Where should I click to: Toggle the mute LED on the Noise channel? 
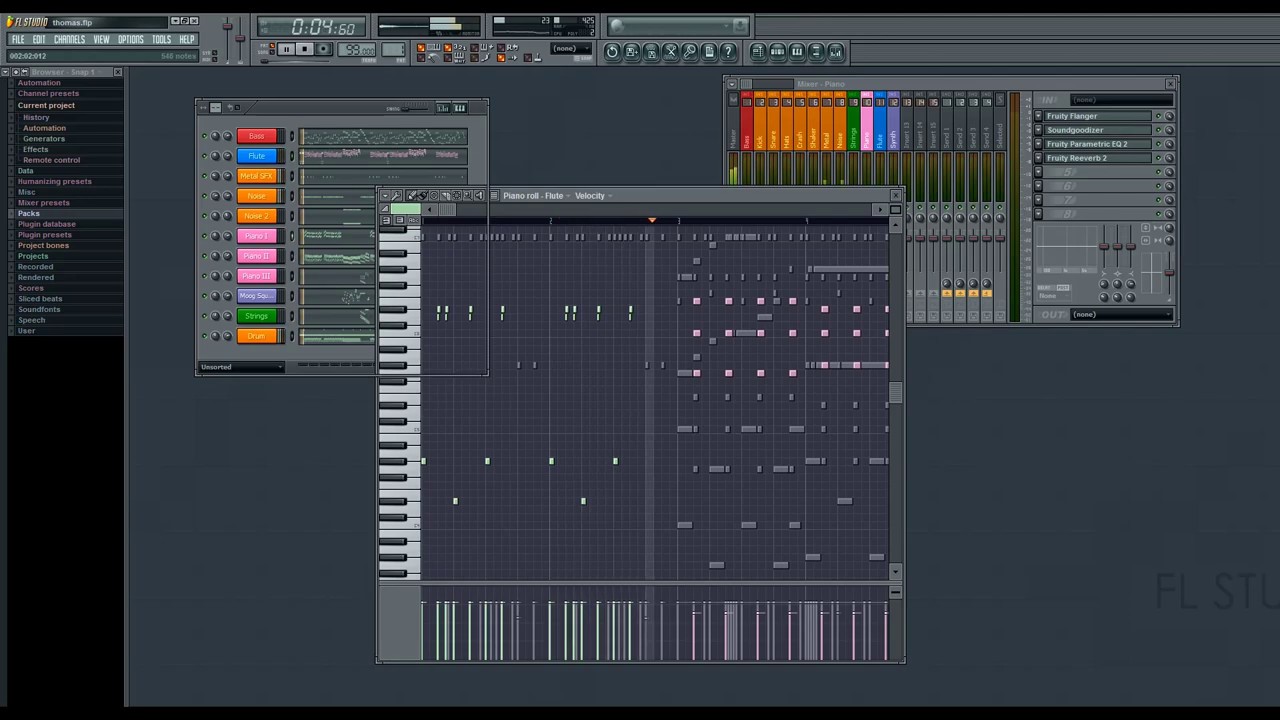pos(204,196)
